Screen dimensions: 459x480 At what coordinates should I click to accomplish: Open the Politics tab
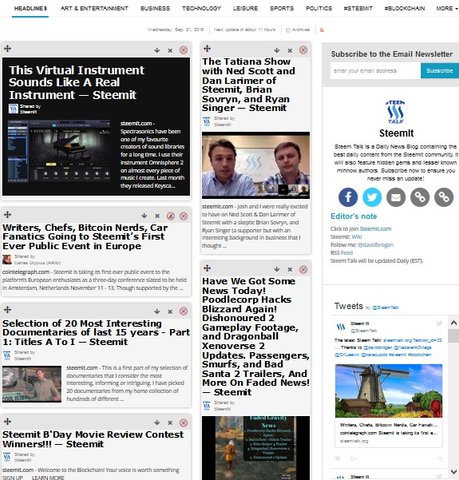click(x=319, y=8)
